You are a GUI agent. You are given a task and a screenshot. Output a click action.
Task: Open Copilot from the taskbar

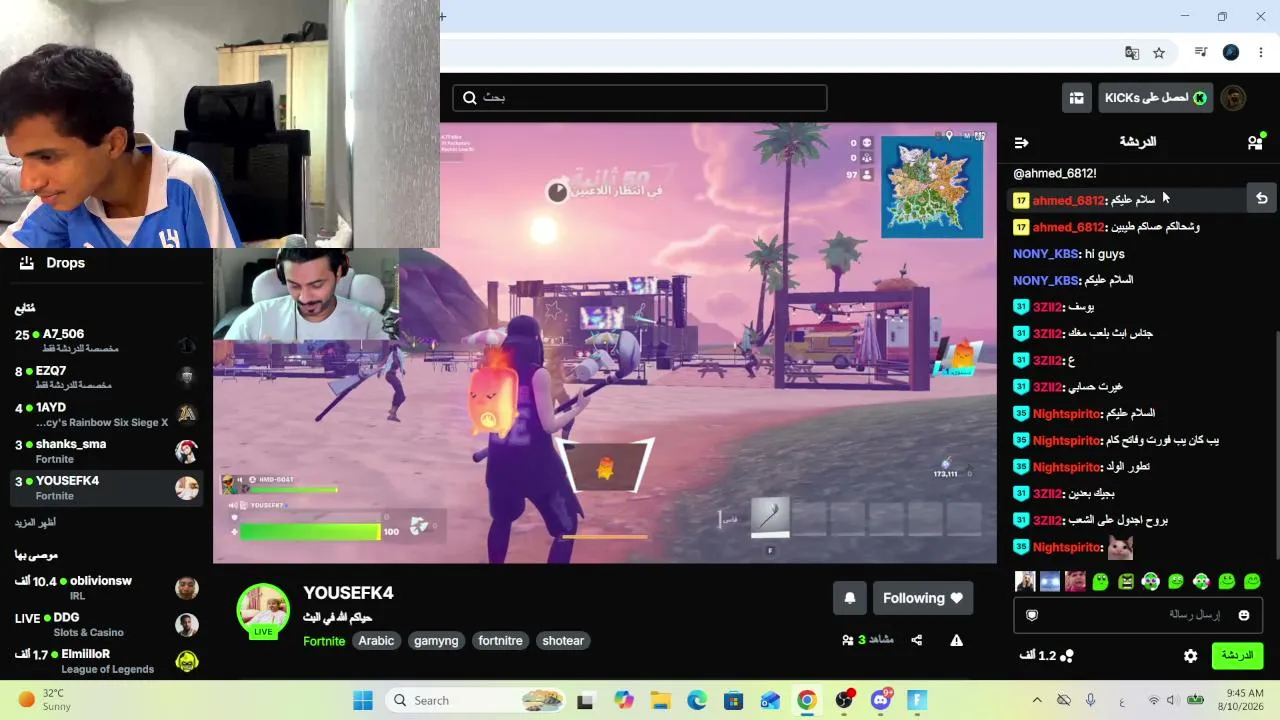(x=624, y=700)
